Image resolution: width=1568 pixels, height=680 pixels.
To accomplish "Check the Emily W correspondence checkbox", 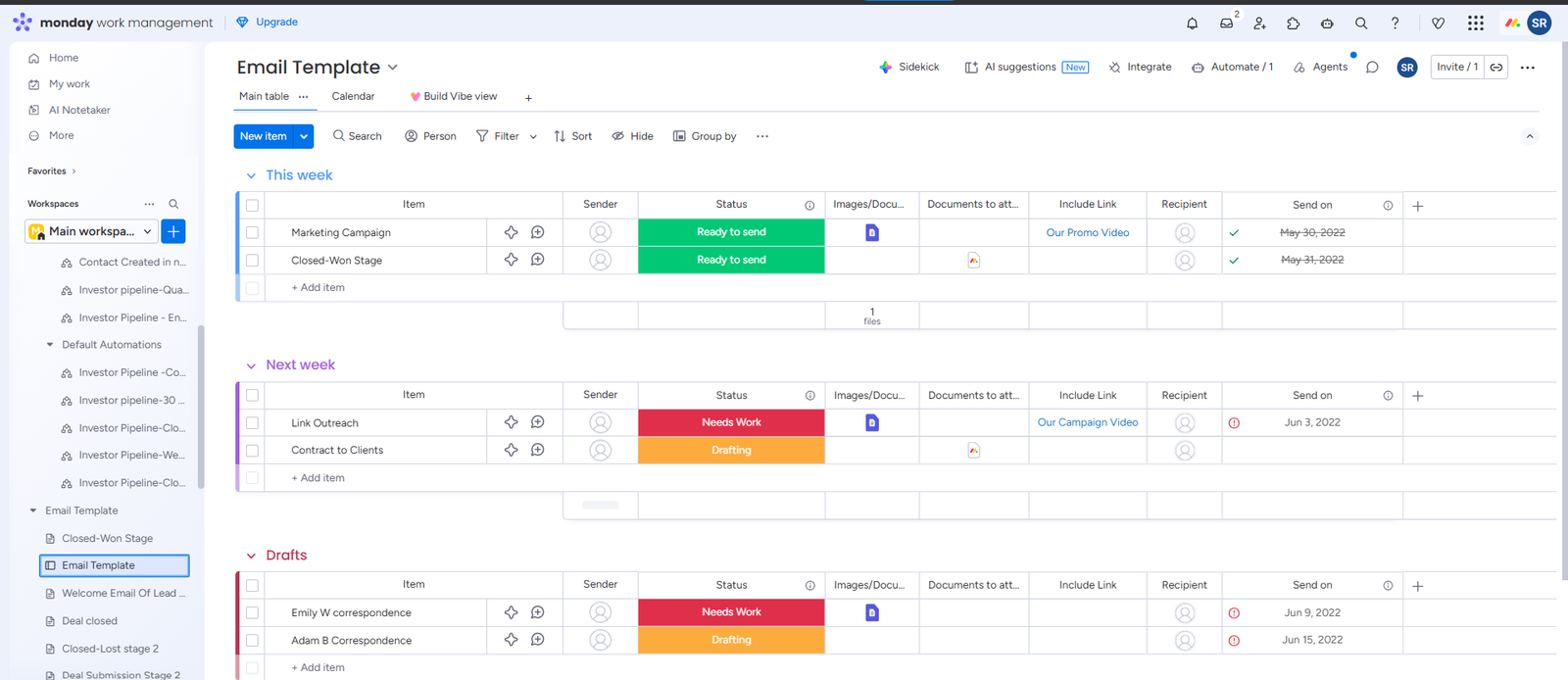I will [x=252, y=613].
